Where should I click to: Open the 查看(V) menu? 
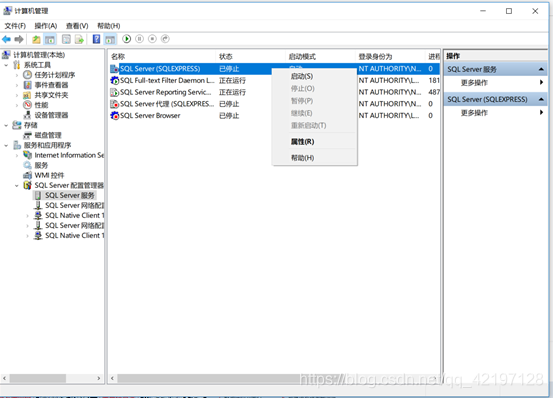77,26
